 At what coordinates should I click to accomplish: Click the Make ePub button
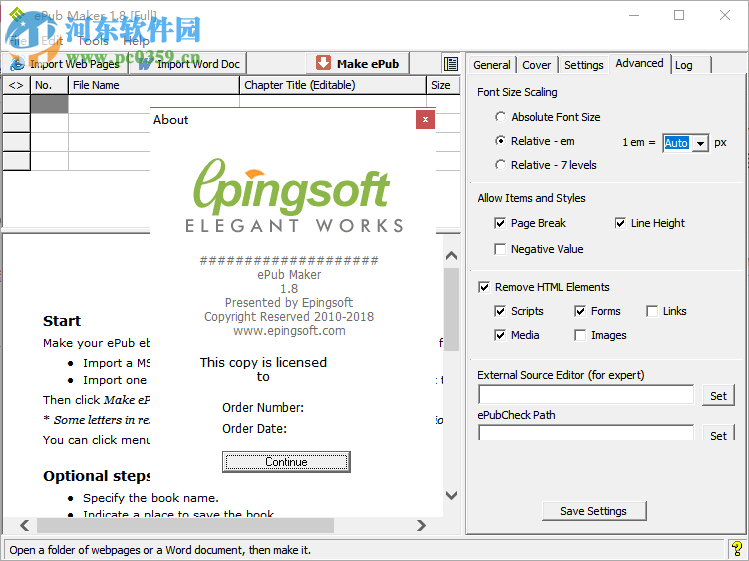pyautogui.click(x=357, y=64)
